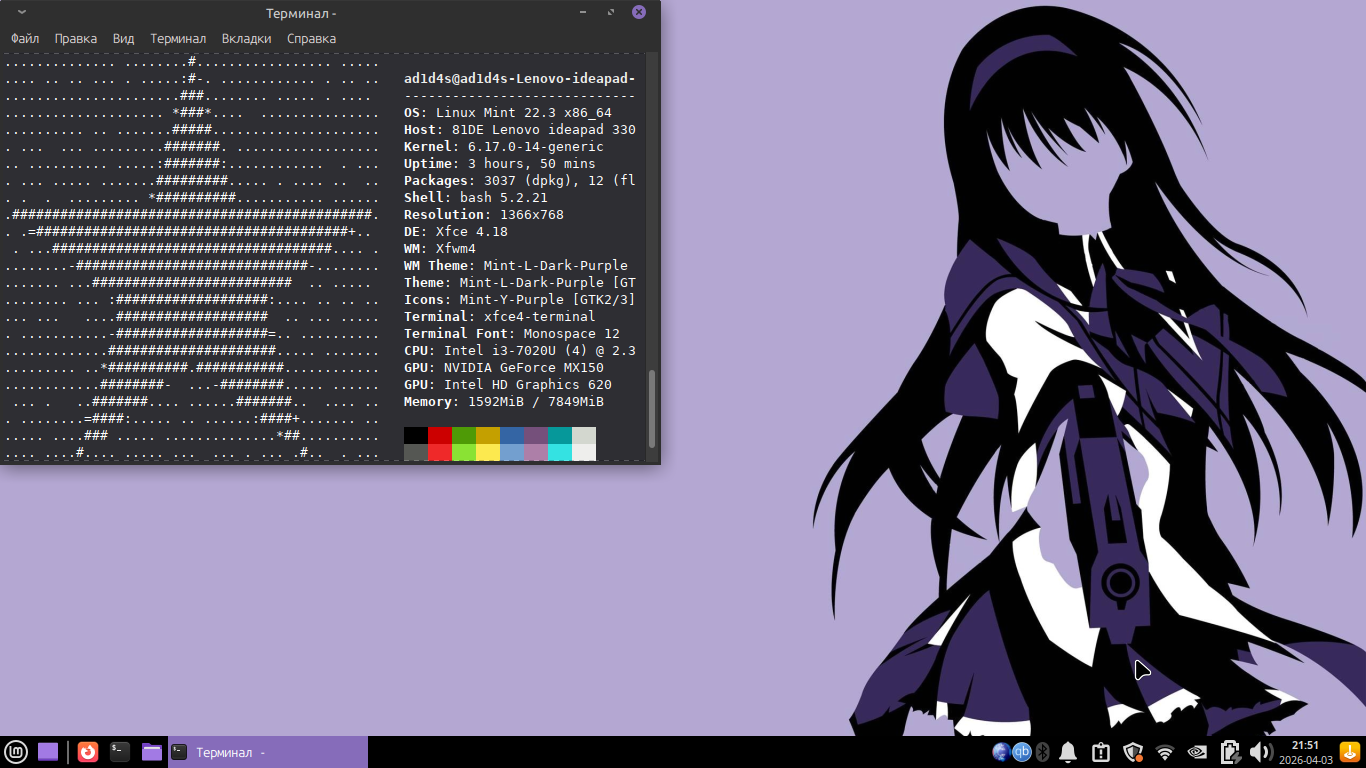Click the speaker volume icon
Image resolution: width=1366 pixels, height=768 pixels.
[1261, 752]
